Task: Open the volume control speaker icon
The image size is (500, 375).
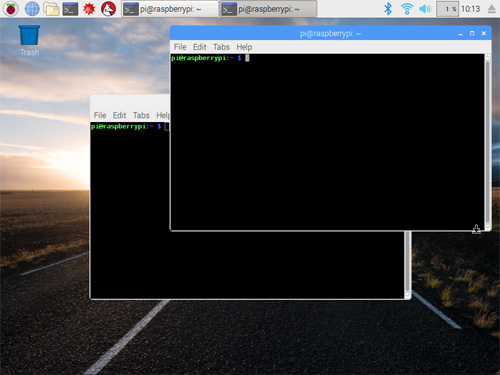Action: 425,9
